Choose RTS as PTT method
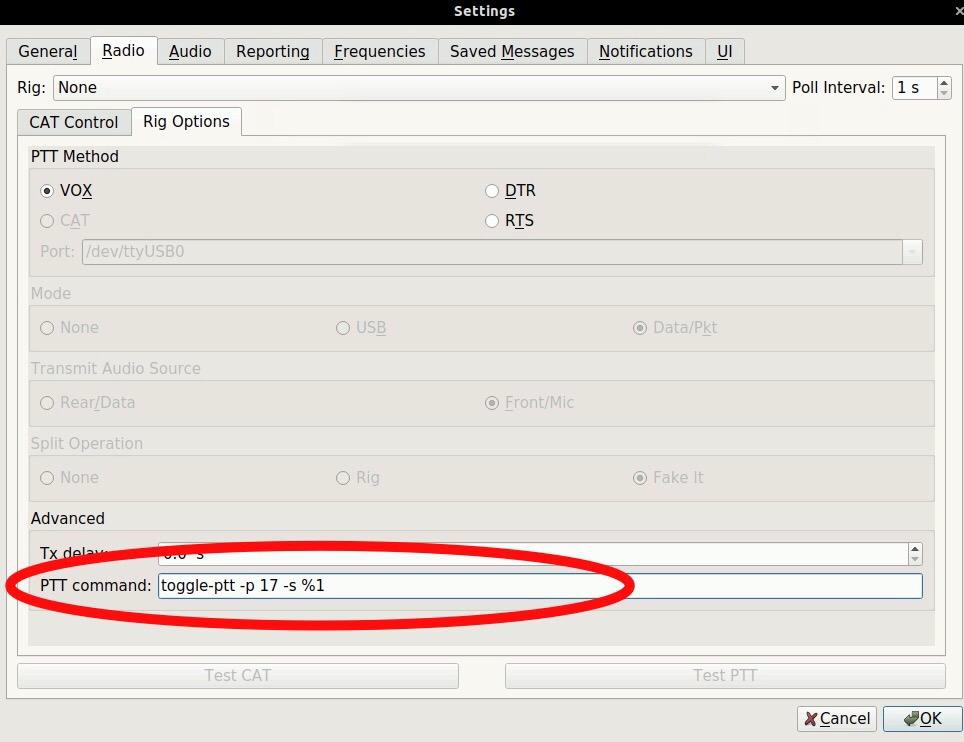The height and width of the screenshot is (742, 964). click(x=492, y=221)
